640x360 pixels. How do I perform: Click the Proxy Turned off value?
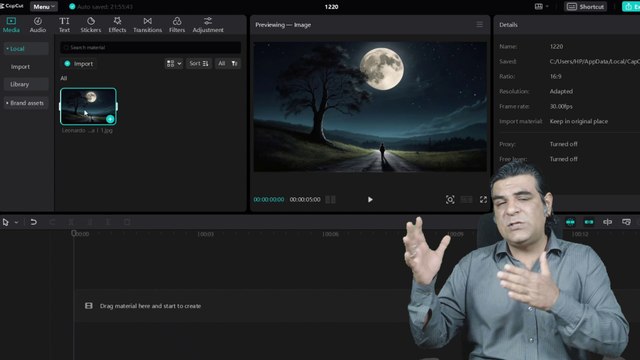pos(563,144)
